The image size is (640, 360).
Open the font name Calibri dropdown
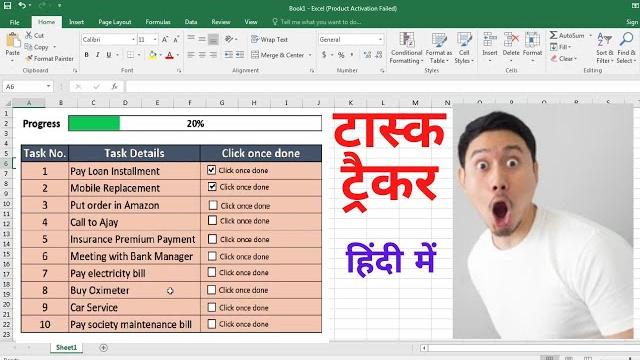pos(133,40)
